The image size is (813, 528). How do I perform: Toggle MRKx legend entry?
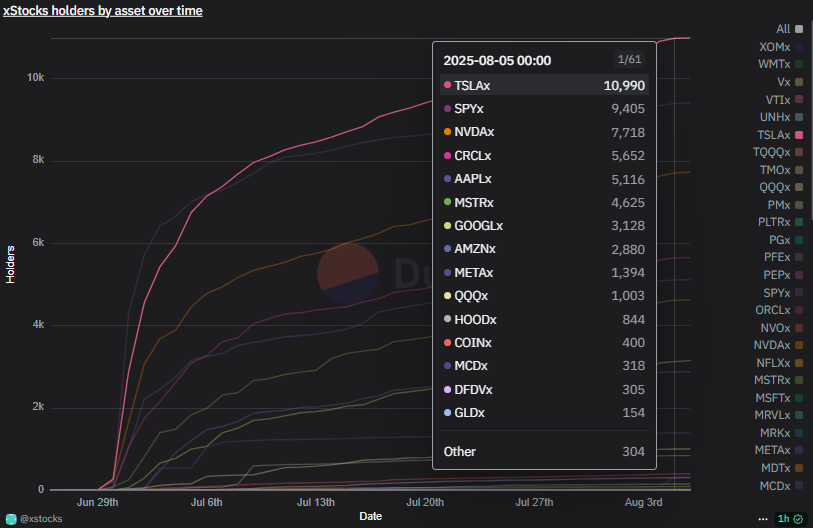[781, 433]
